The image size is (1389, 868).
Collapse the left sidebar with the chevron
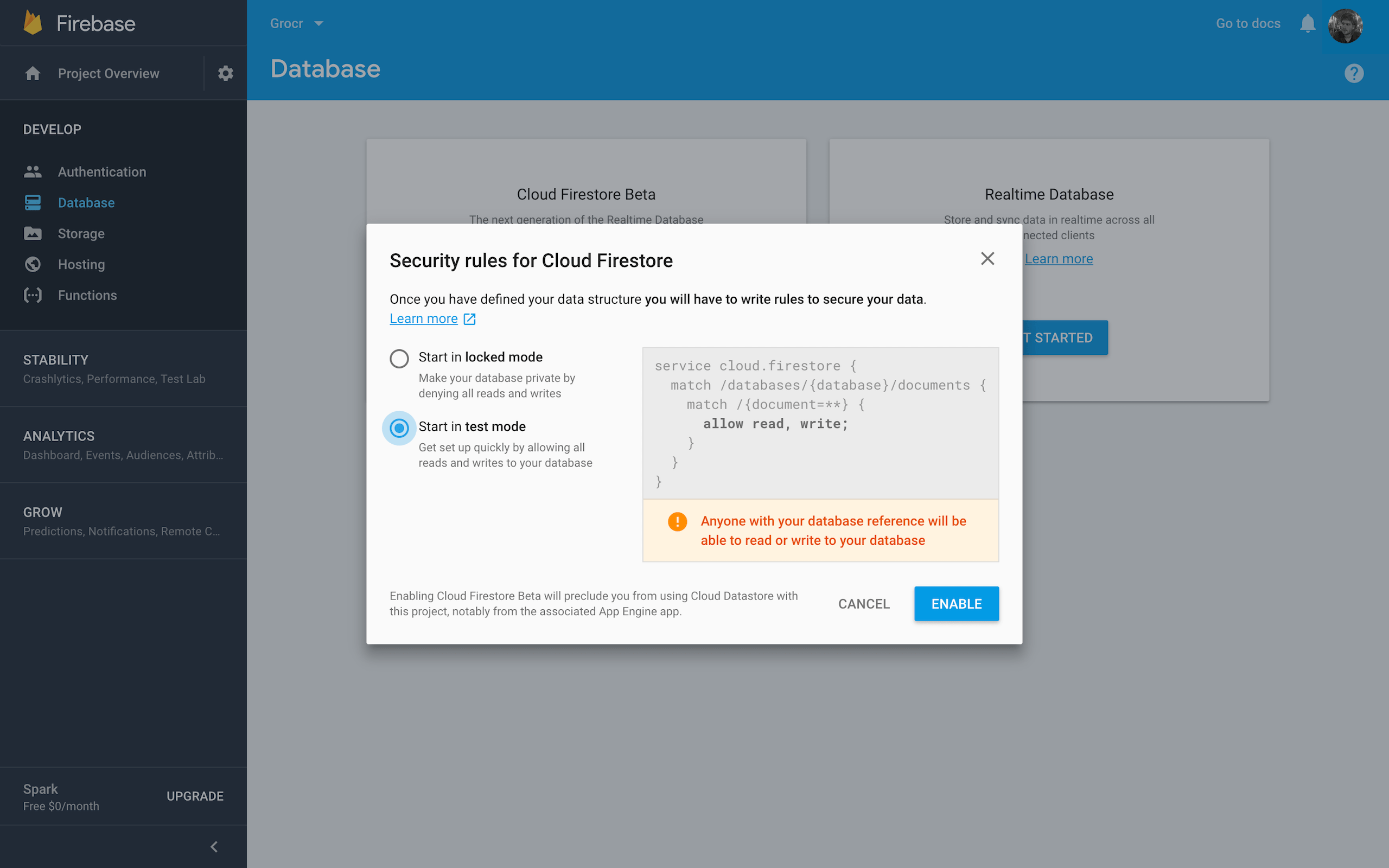click(214, 846)
